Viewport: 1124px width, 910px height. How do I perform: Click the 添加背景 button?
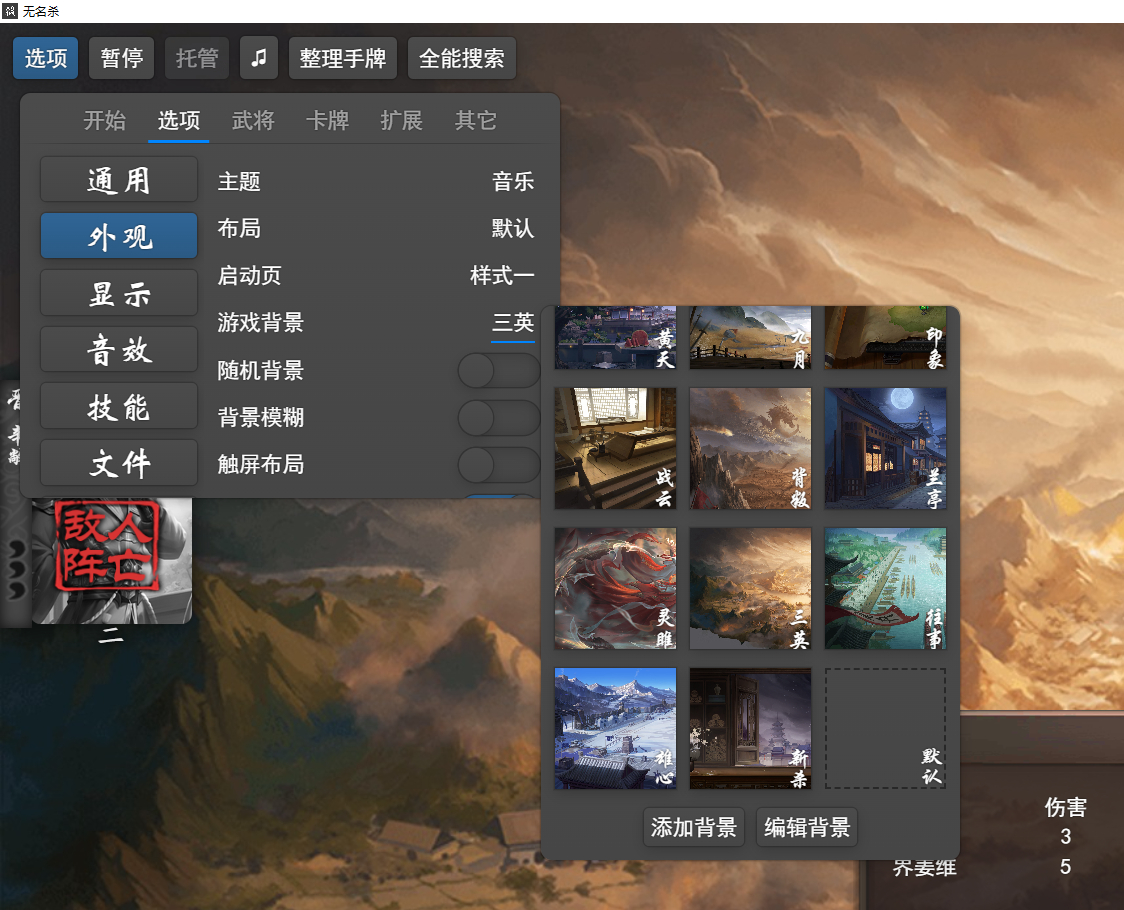(x=693, y=827)
